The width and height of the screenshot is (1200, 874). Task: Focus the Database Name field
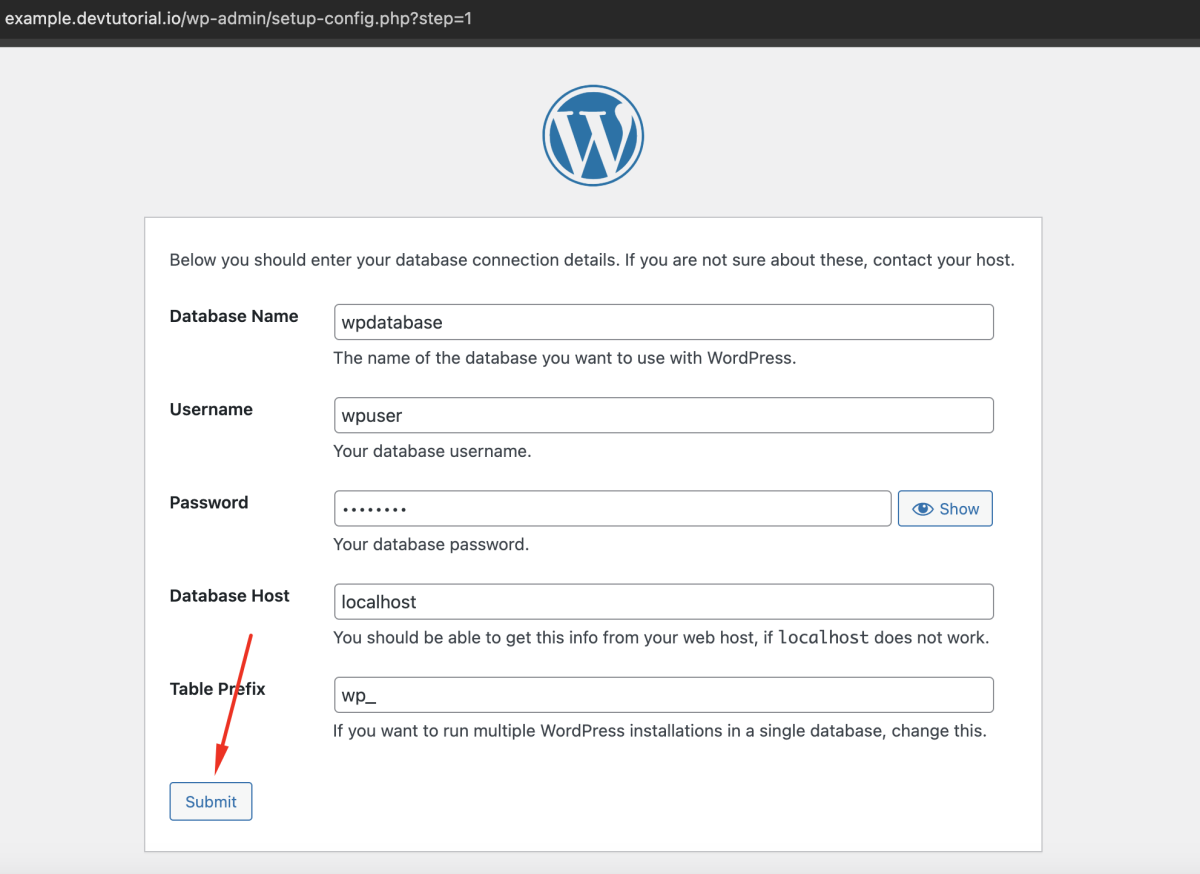663,322
